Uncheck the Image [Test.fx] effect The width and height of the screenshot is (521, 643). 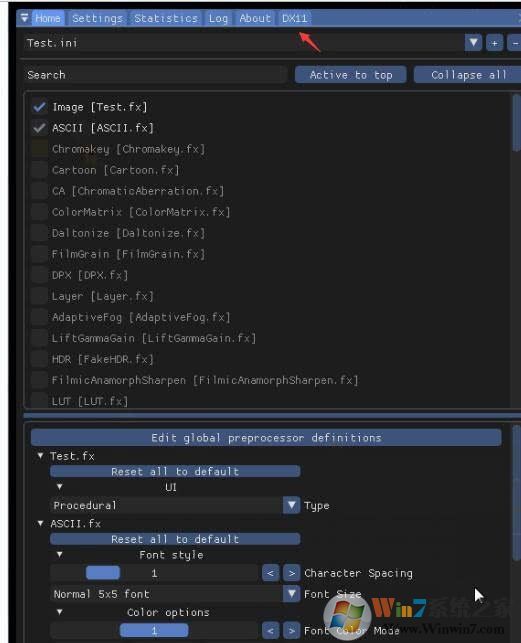39,107
